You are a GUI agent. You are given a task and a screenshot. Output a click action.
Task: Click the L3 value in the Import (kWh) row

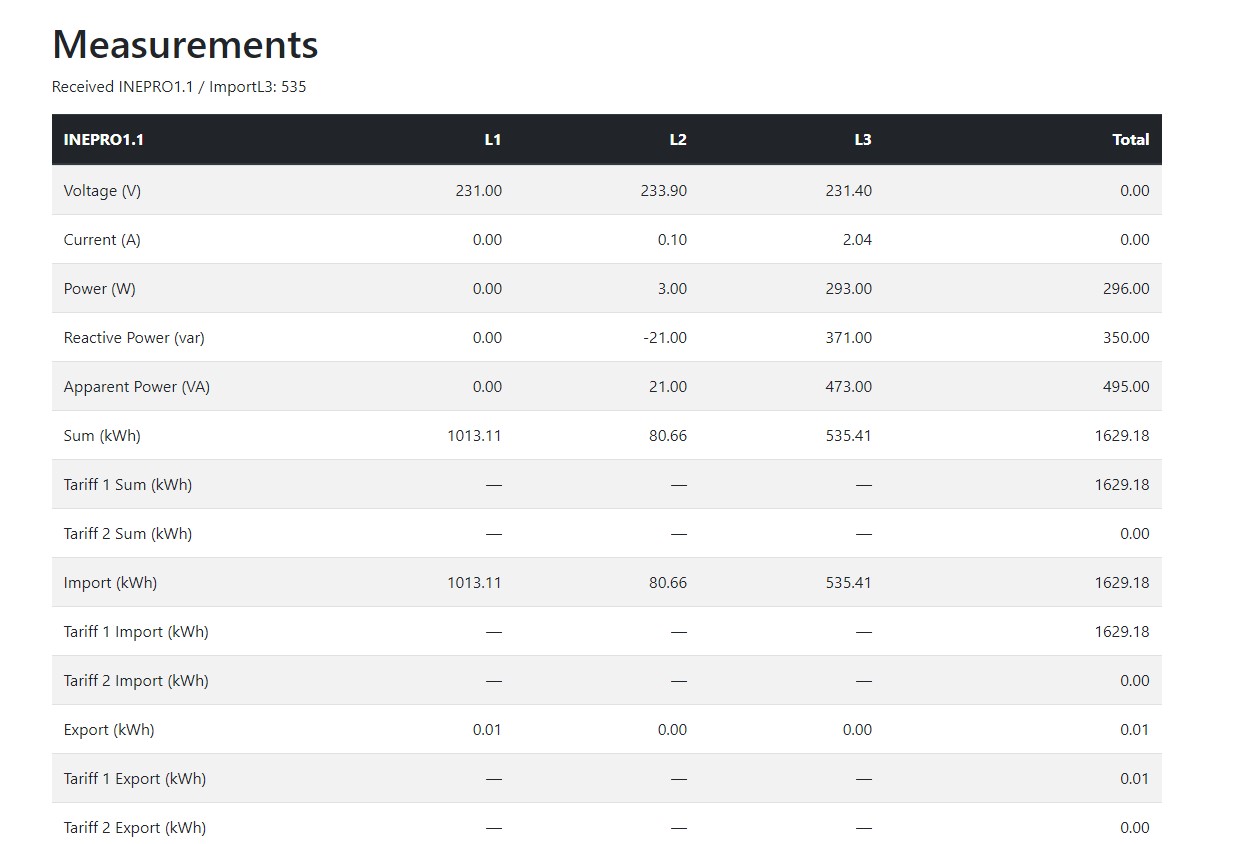click(x=848, y=583)
